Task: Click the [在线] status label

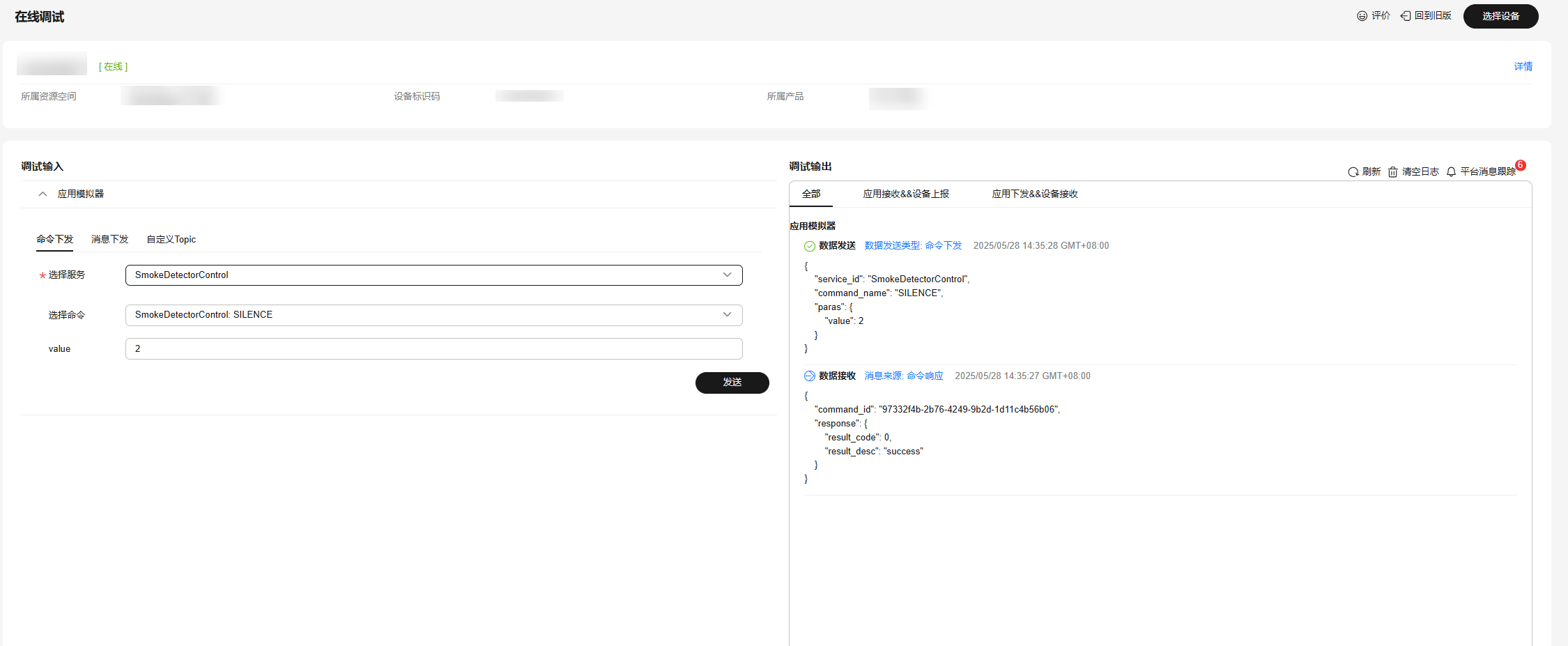Action: 113,67
